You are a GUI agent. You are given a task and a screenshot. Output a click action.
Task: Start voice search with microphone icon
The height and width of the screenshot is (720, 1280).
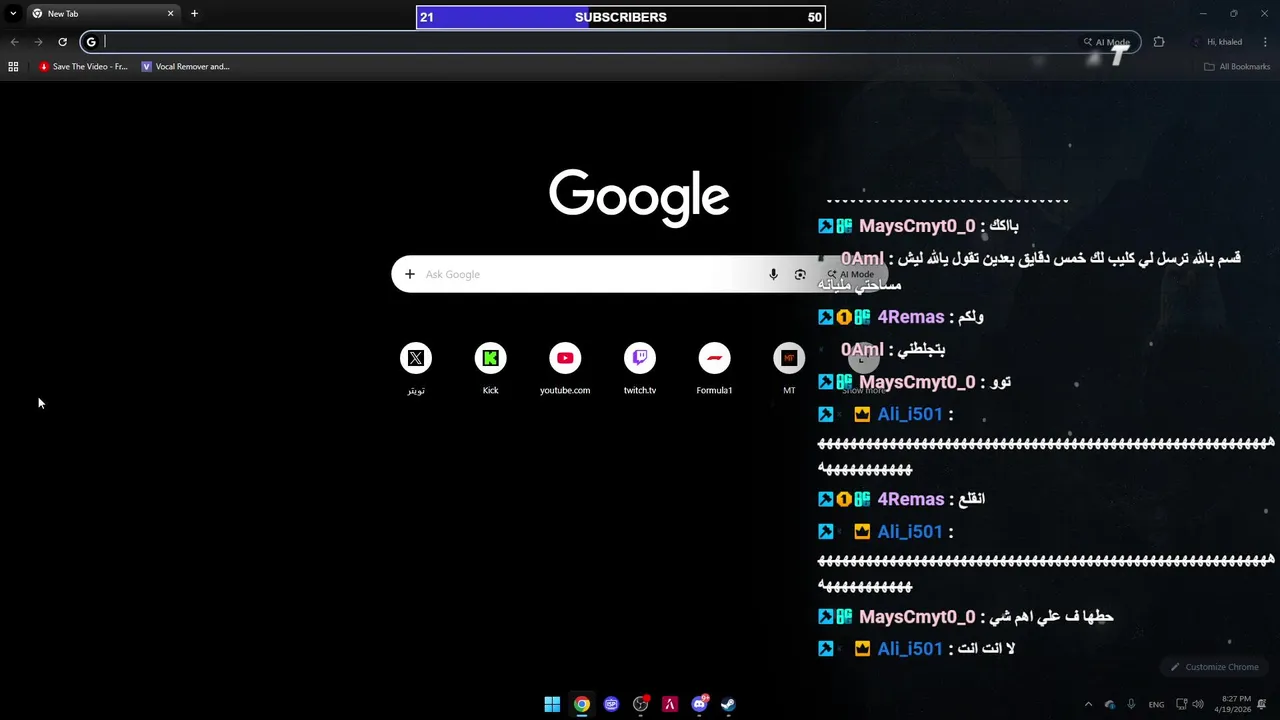773,274
